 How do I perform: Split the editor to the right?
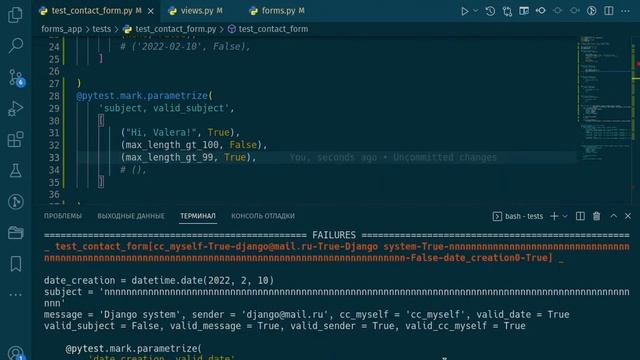[609, 11]
